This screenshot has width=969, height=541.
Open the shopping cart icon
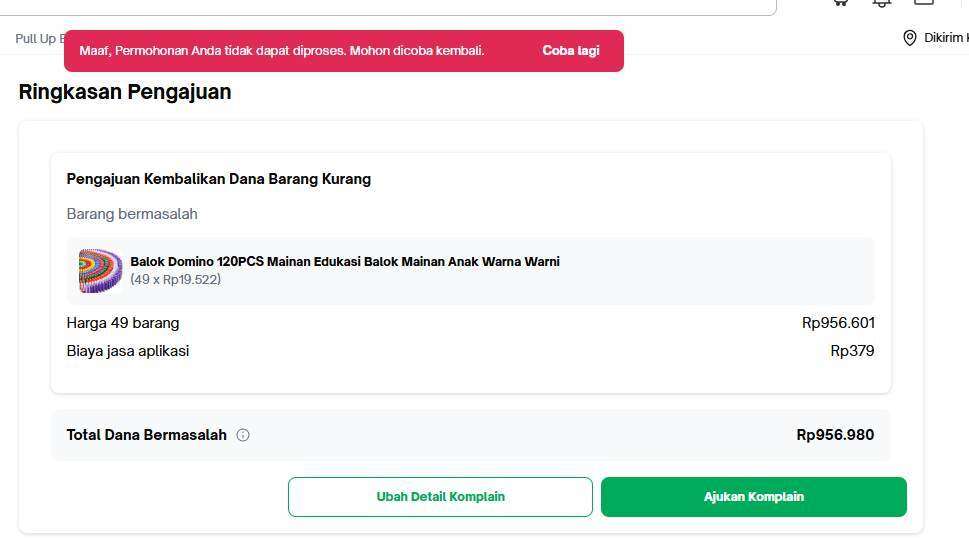(840, 2)
